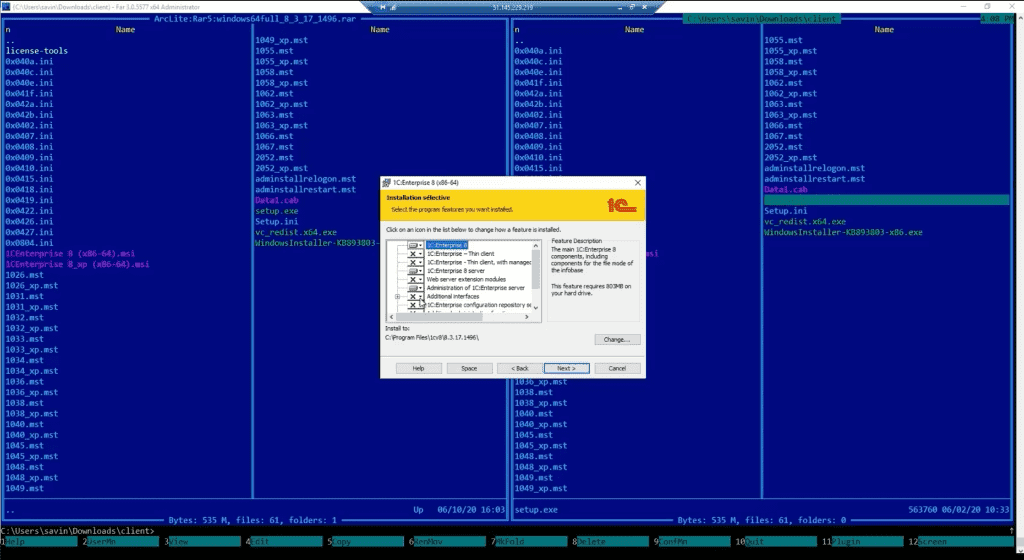1024x560 pixels.
Task: Click 4Edit in Far key bar
Action: coord(284,542)
